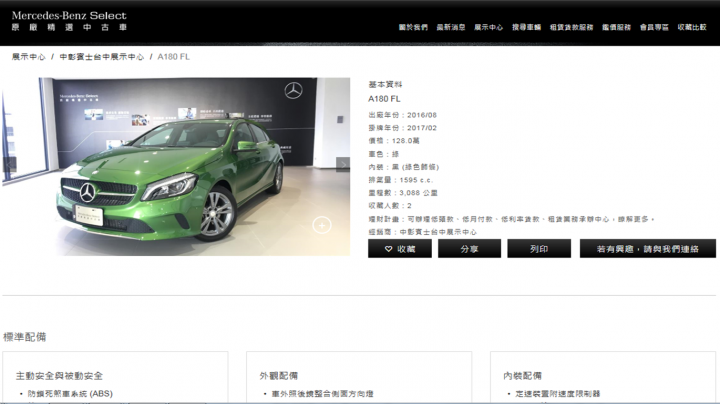Click the 分享 share button
Image resolution: width=720 pixels, height=404 pixels.
[469, 248]
